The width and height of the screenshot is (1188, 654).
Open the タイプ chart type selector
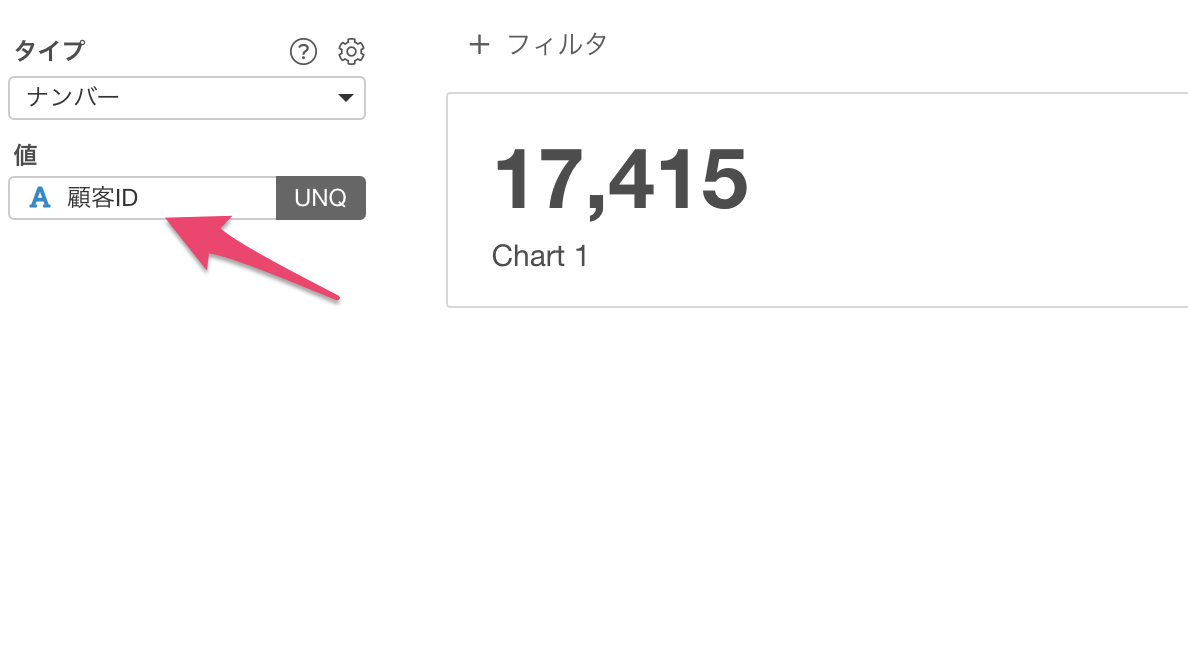coord(187,98)
